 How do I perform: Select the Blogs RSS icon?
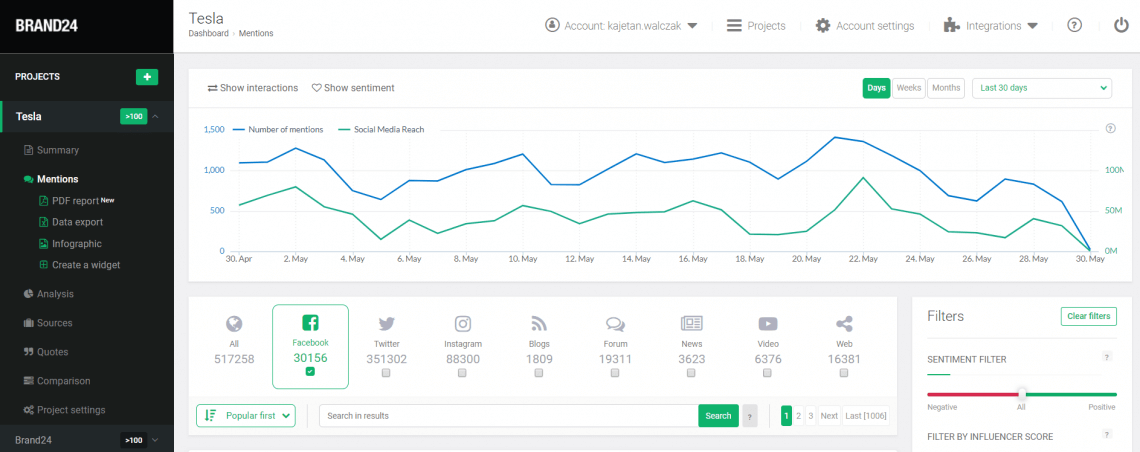coord(539,324)
